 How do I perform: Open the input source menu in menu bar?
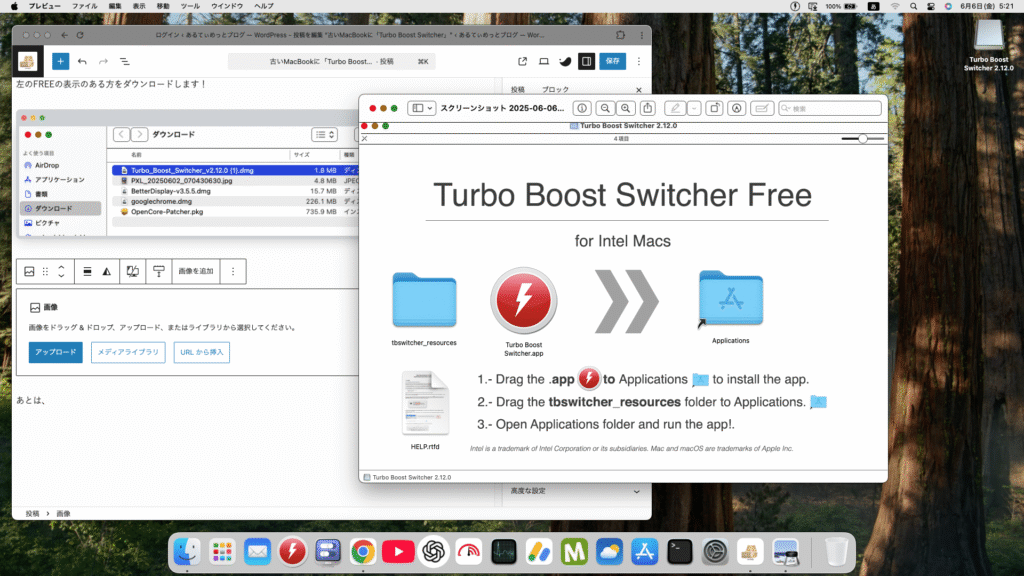(873, 7)
